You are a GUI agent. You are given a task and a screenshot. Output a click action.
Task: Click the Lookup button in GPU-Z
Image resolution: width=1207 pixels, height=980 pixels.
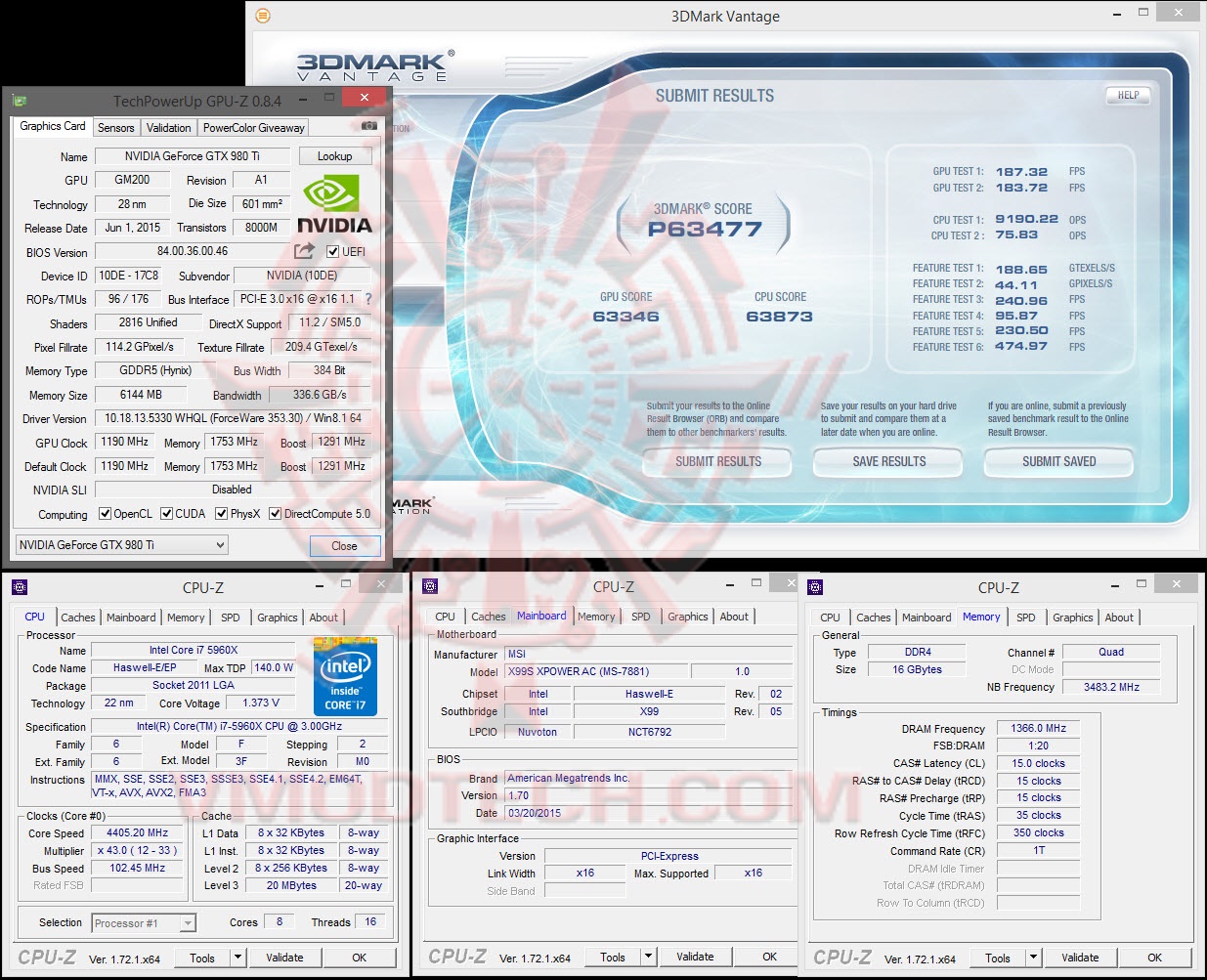[x=335, y=155]
